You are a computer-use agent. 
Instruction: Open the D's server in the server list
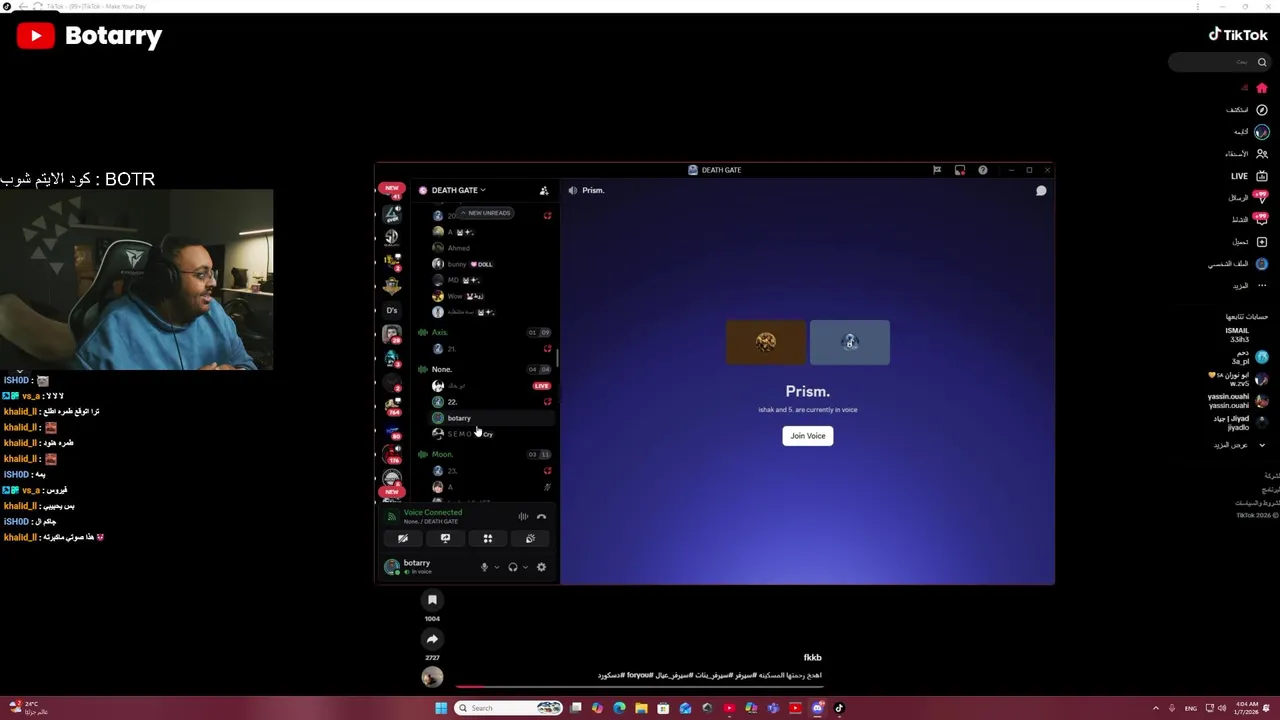coord(392,310)
